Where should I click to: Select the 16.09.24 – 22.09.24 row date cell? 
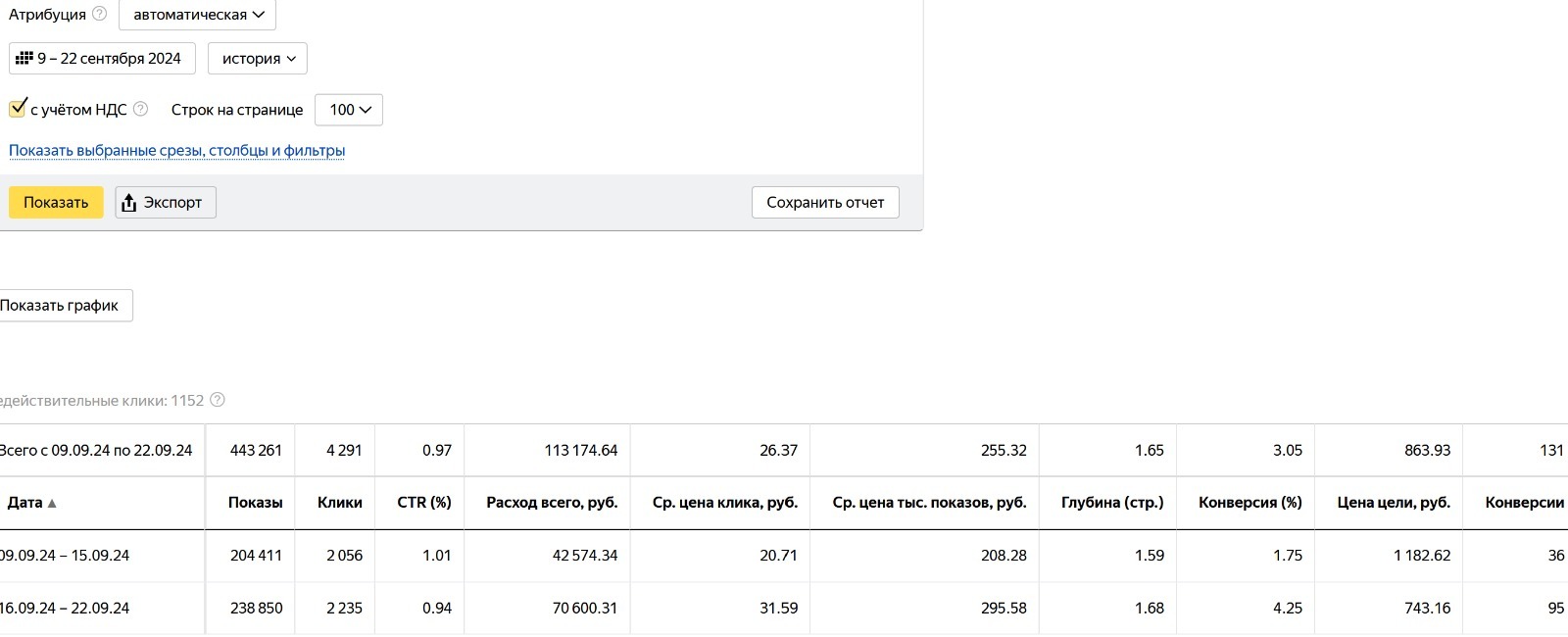(x=65, y=609)
